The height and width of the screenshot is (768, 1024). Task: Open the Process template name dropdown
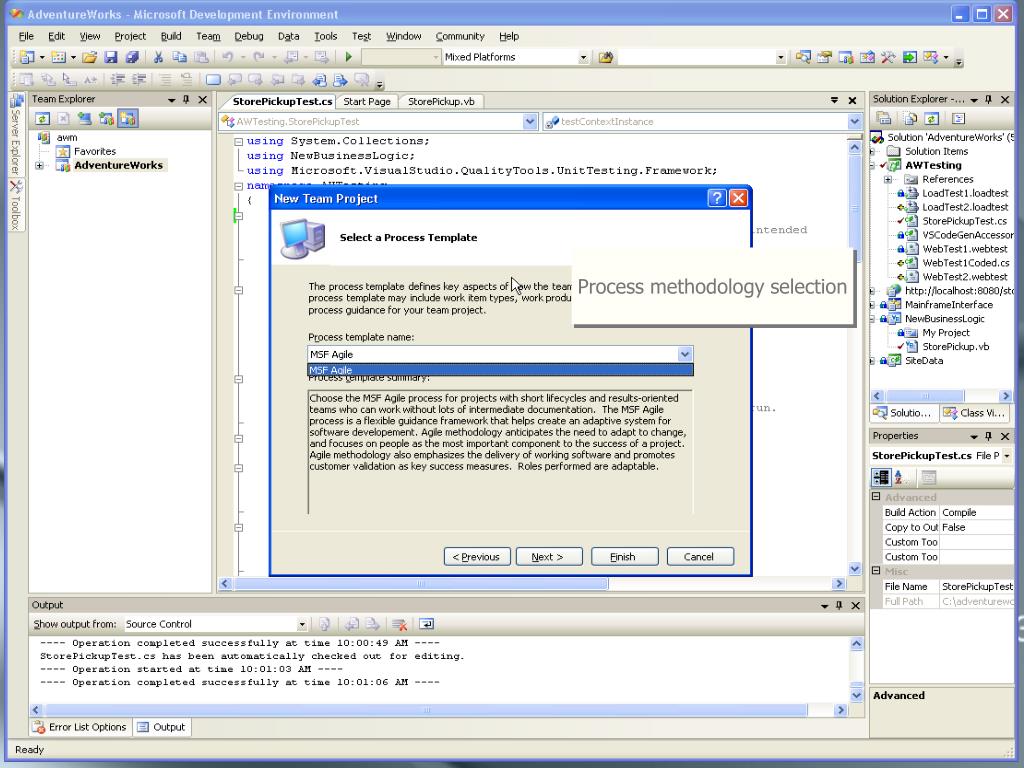(x=684, y=354)
